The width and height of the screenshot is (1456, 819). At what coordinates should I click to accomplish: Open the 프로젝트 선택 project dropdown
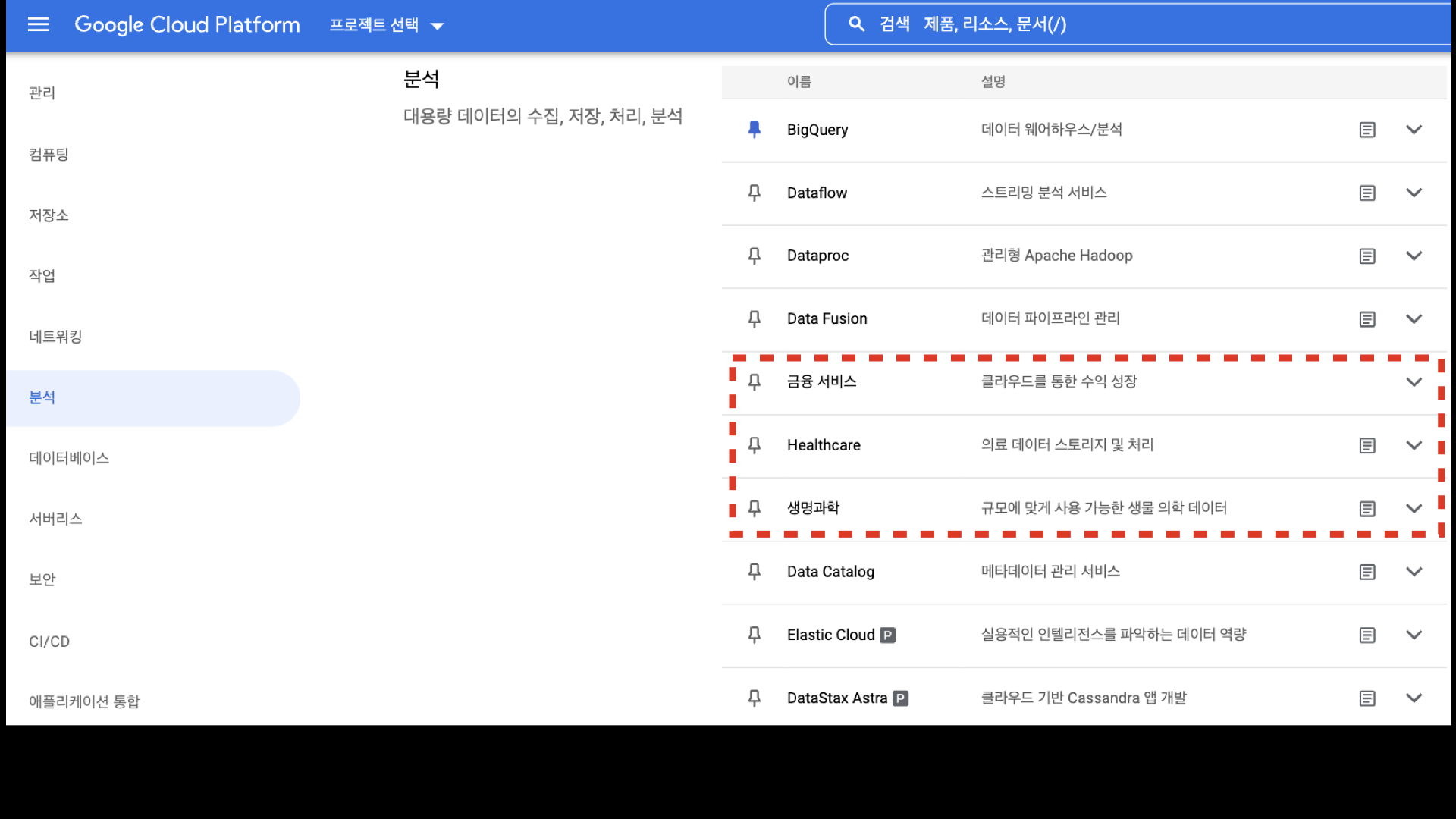coord(386,25)
